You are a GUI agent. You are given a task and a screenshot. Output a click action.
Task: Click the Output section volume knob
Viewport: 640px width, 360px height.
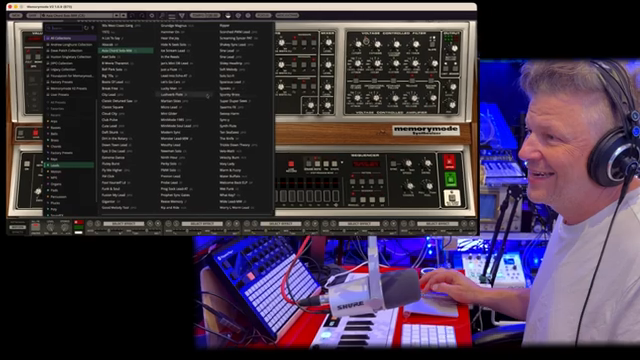point(454,48)
